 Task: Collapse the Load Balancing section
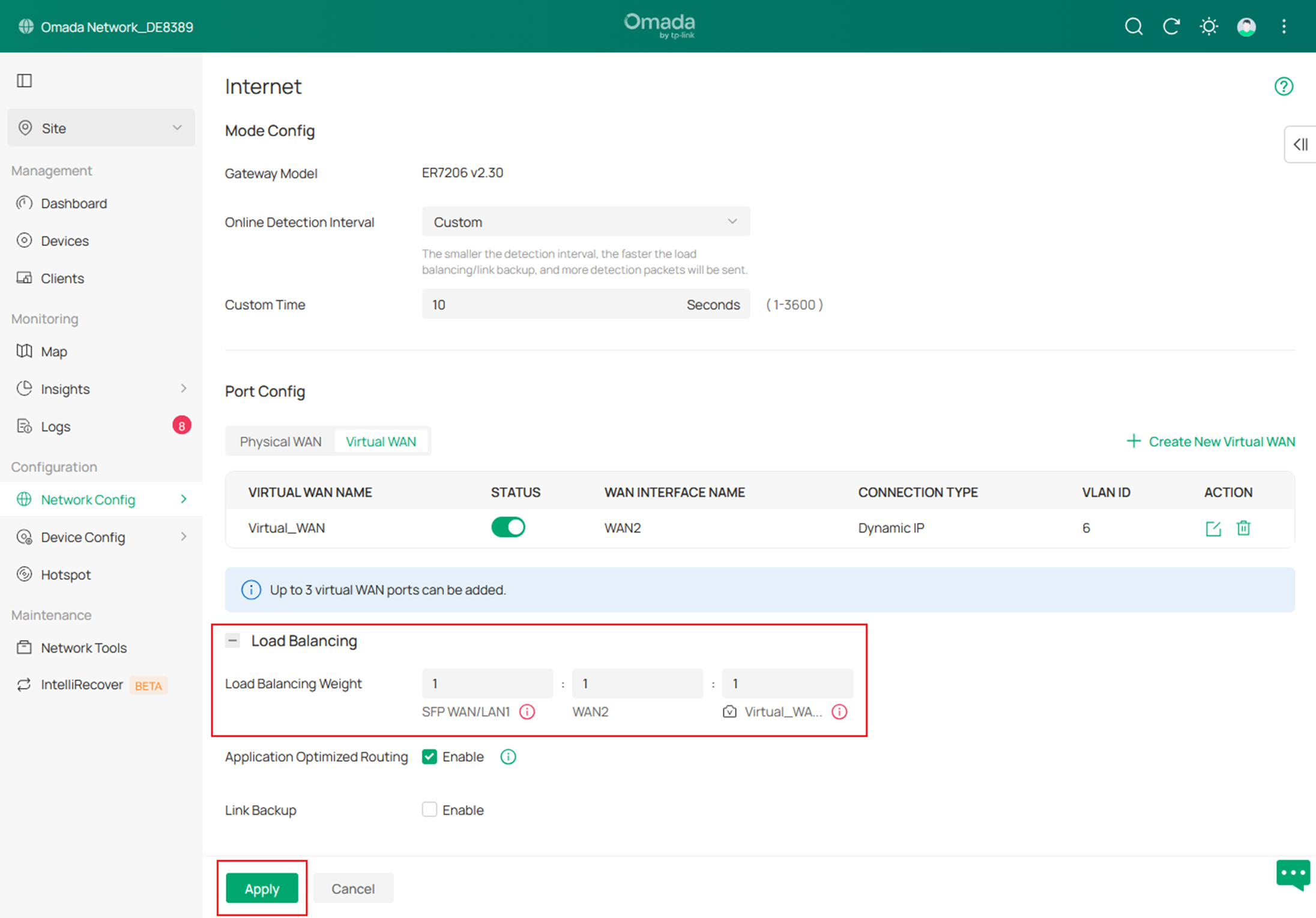click(232, 640)
